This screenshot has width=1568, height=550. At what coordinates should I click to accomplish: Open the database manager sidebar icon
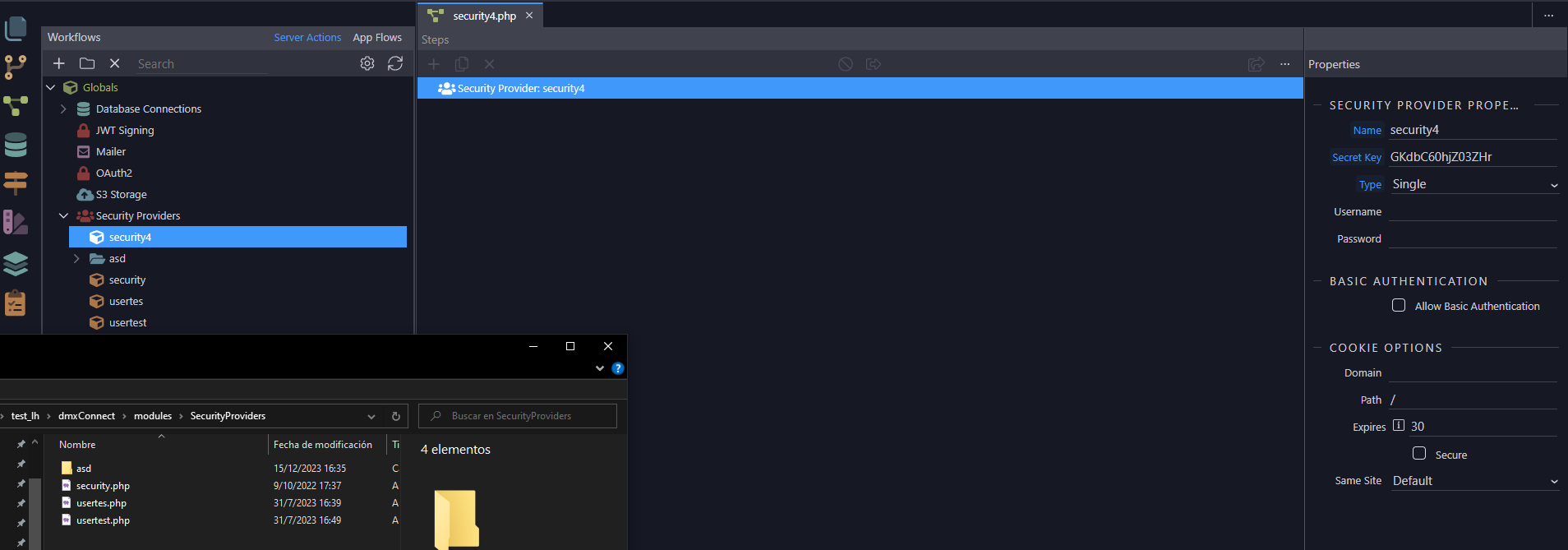[x=16, y=145]
